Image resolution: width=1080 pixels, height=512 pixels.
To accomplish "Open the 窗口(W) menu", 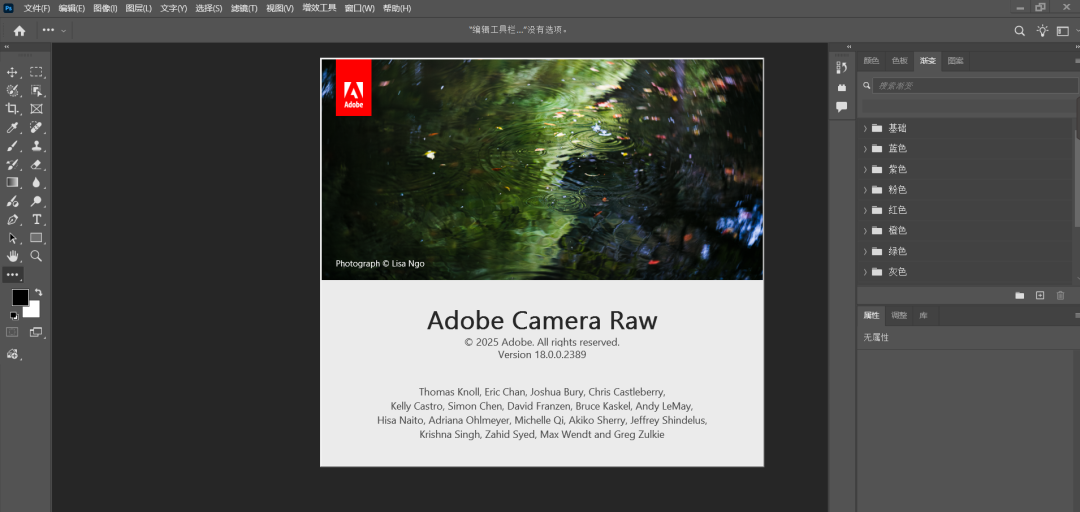I will [360, 8].
